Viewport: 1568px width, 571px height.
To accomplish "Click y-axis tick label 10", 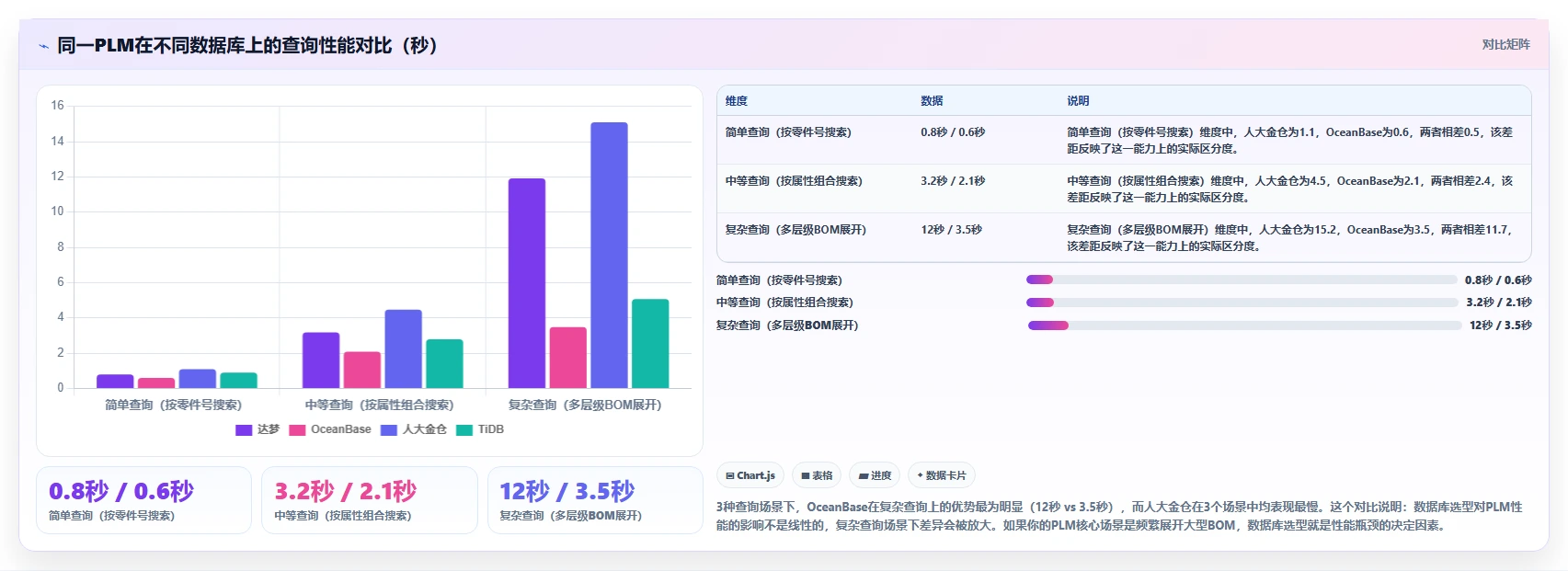I will point(57,211).
